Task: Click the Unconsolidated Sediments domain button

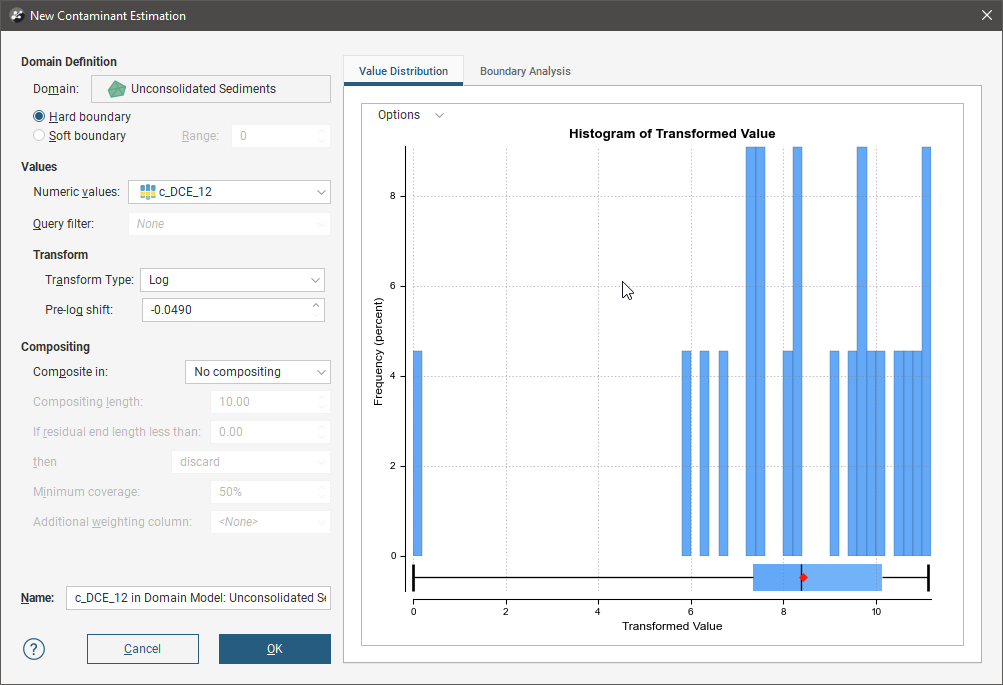Action: pyautogui.click(x=210, y=89)
